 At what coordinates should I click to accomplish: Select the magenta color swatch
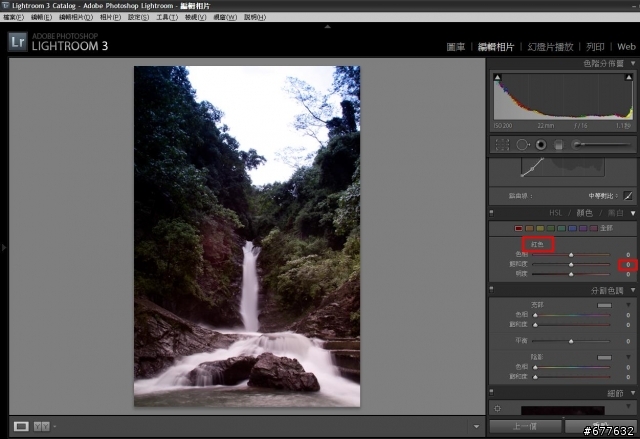tap(593, 228)
